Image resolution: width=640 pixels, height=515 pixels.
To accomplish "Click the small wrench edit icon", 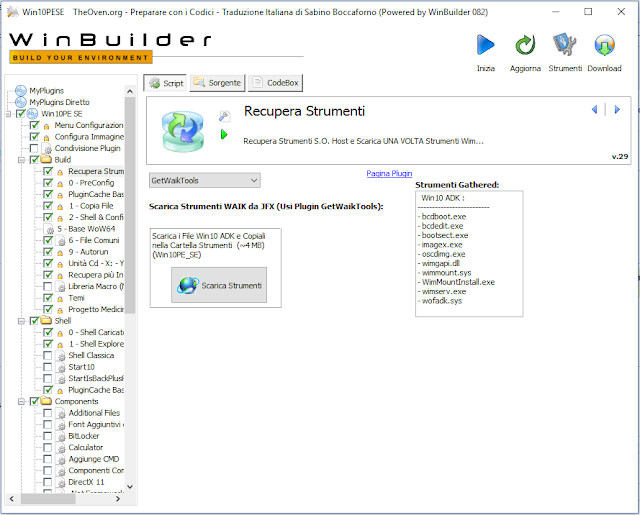I will point(224,116).
